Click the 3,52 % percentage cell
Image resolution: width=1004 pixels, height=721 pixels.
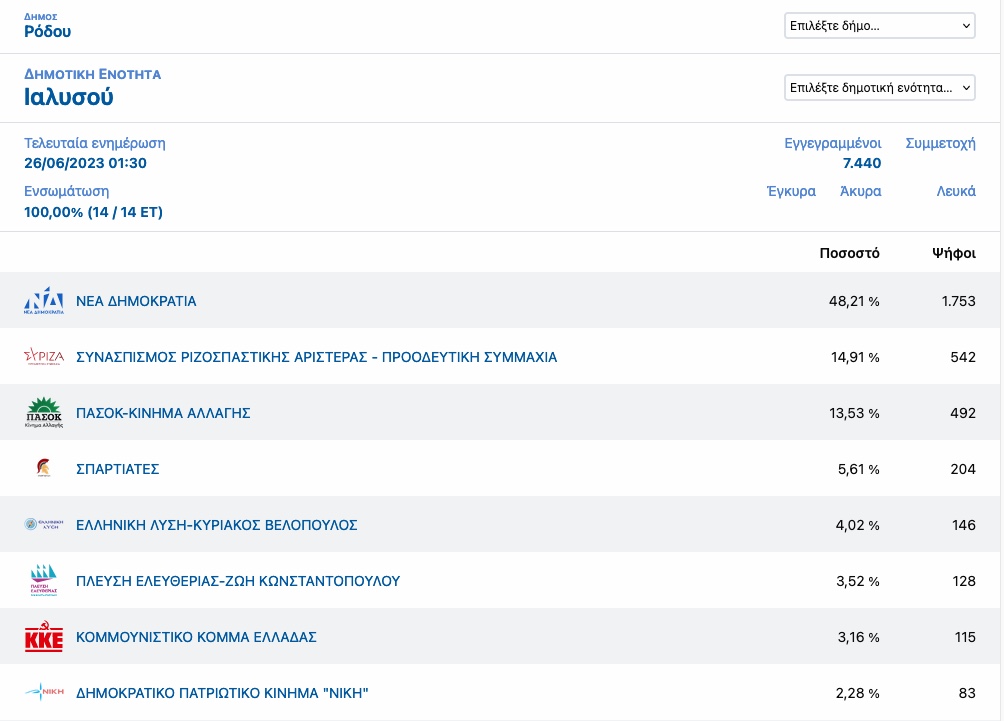click(x=858, y=581)
